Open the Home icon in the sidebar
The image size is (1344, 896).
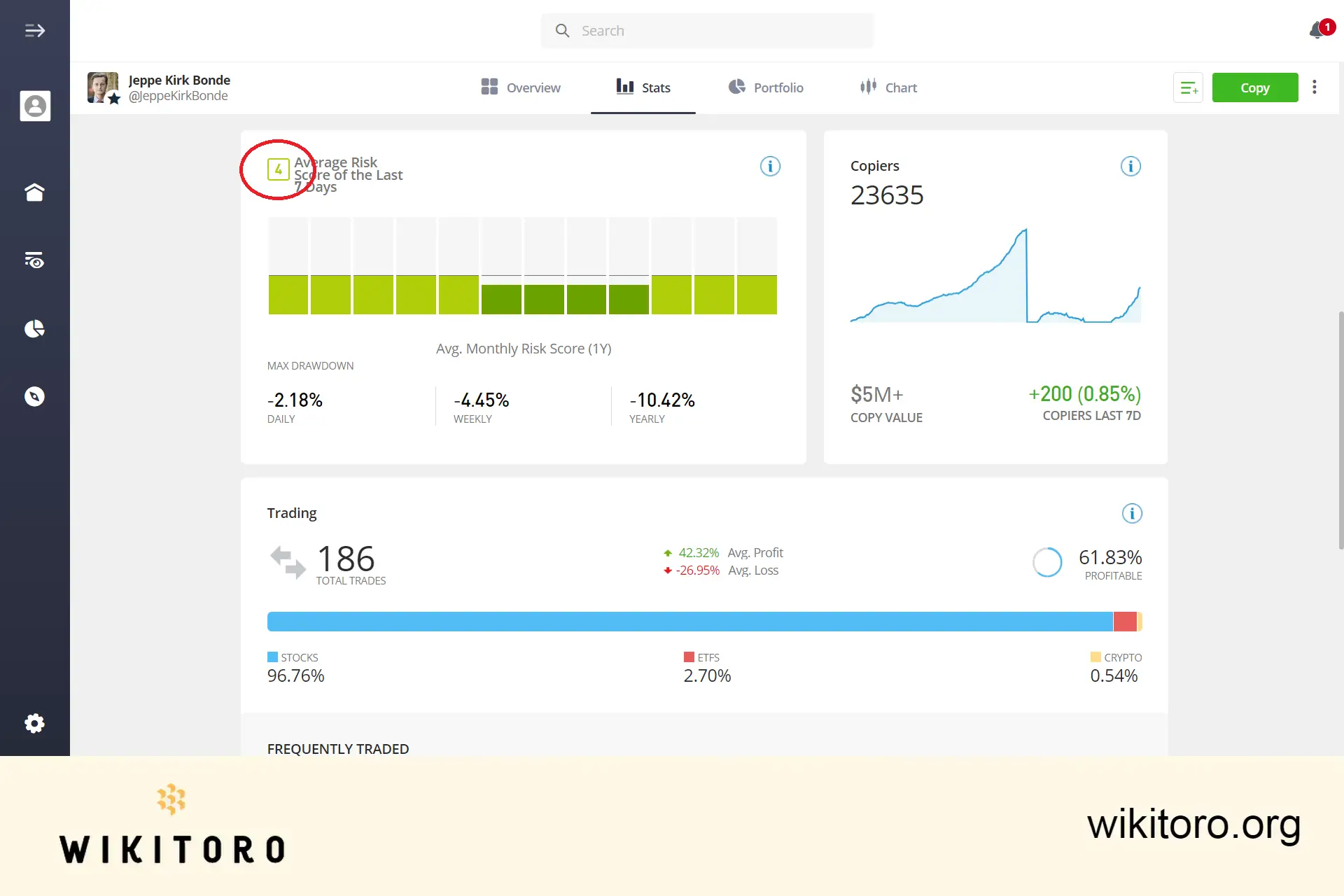click(35, 192)
